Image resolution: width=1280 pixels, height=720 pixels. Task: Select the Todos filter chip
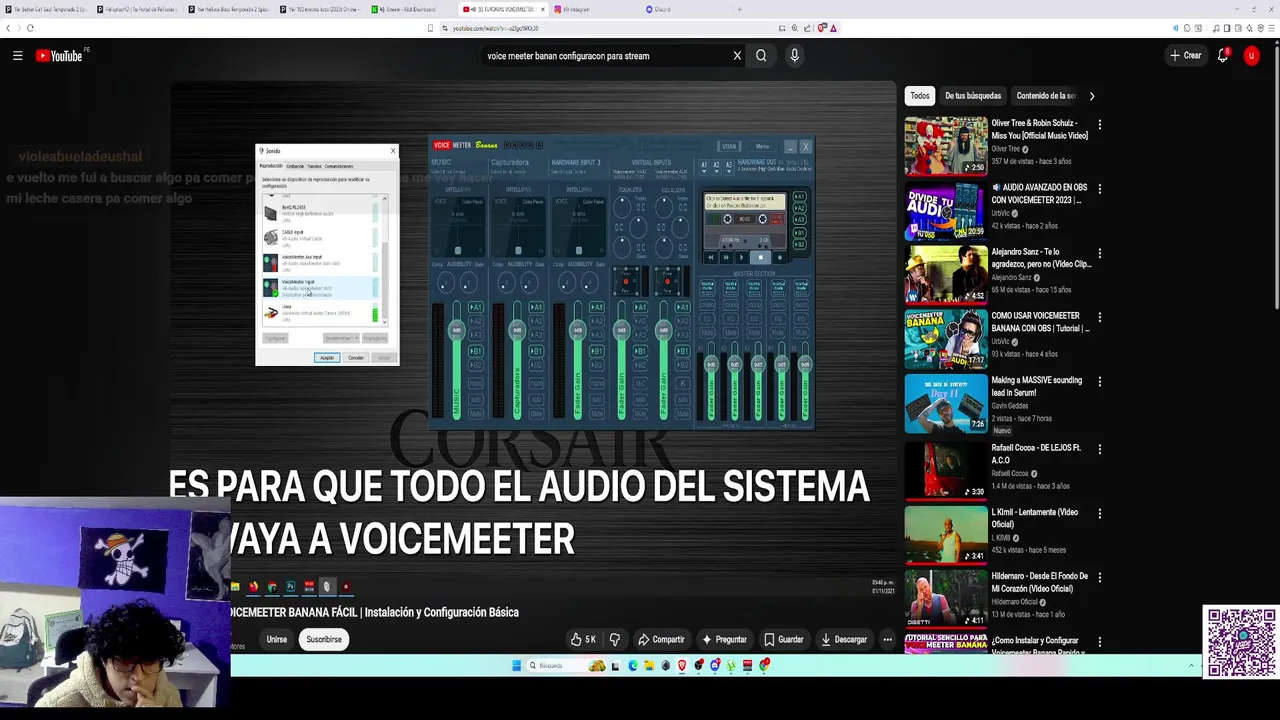click(x=920, y=96)
